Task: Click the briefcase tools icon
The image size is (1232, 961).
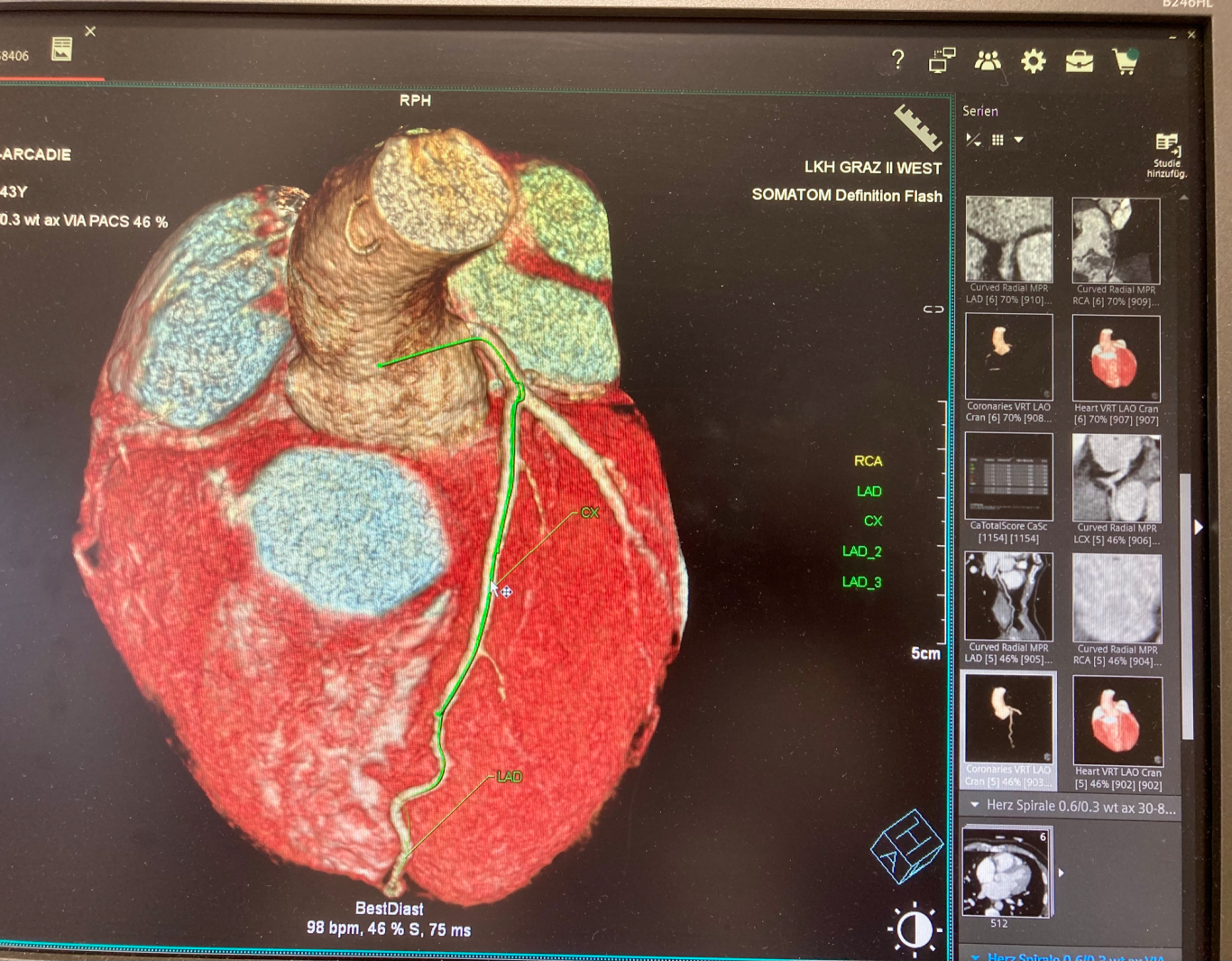Action: tap(1079, 61)
